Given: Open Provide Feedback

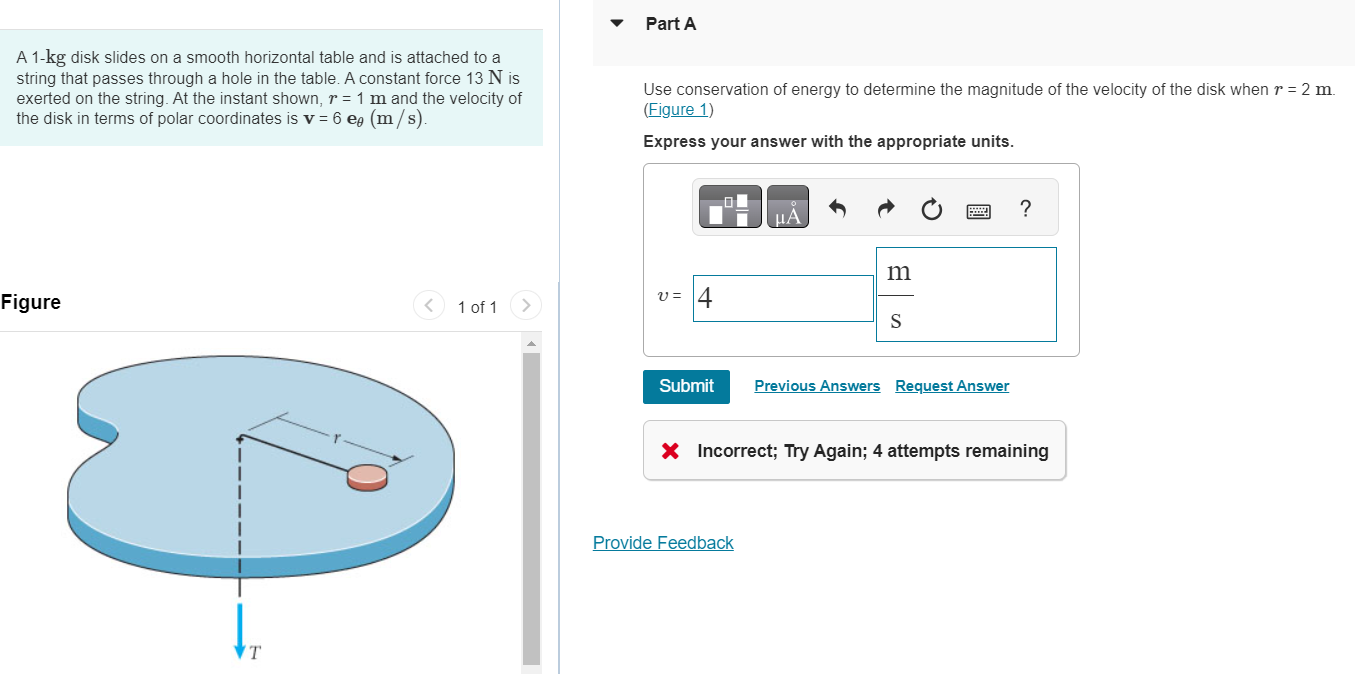Looking at the screenshot, I should pos(663,542).
